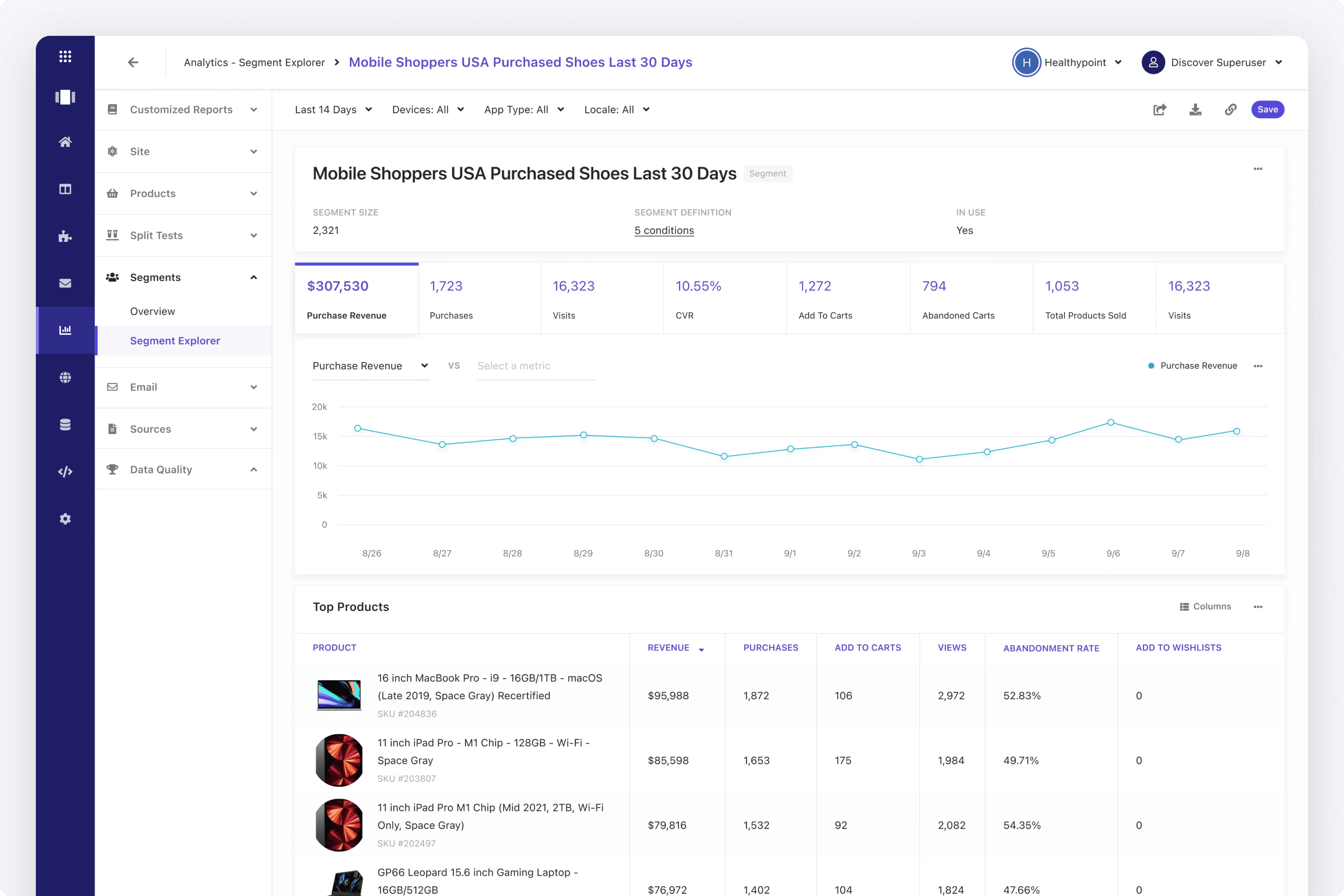The width and height of the screenshot is (1344, 896).
Task: Go back with the left arrow
Action: pyautogui.click(x=133, y=62)
